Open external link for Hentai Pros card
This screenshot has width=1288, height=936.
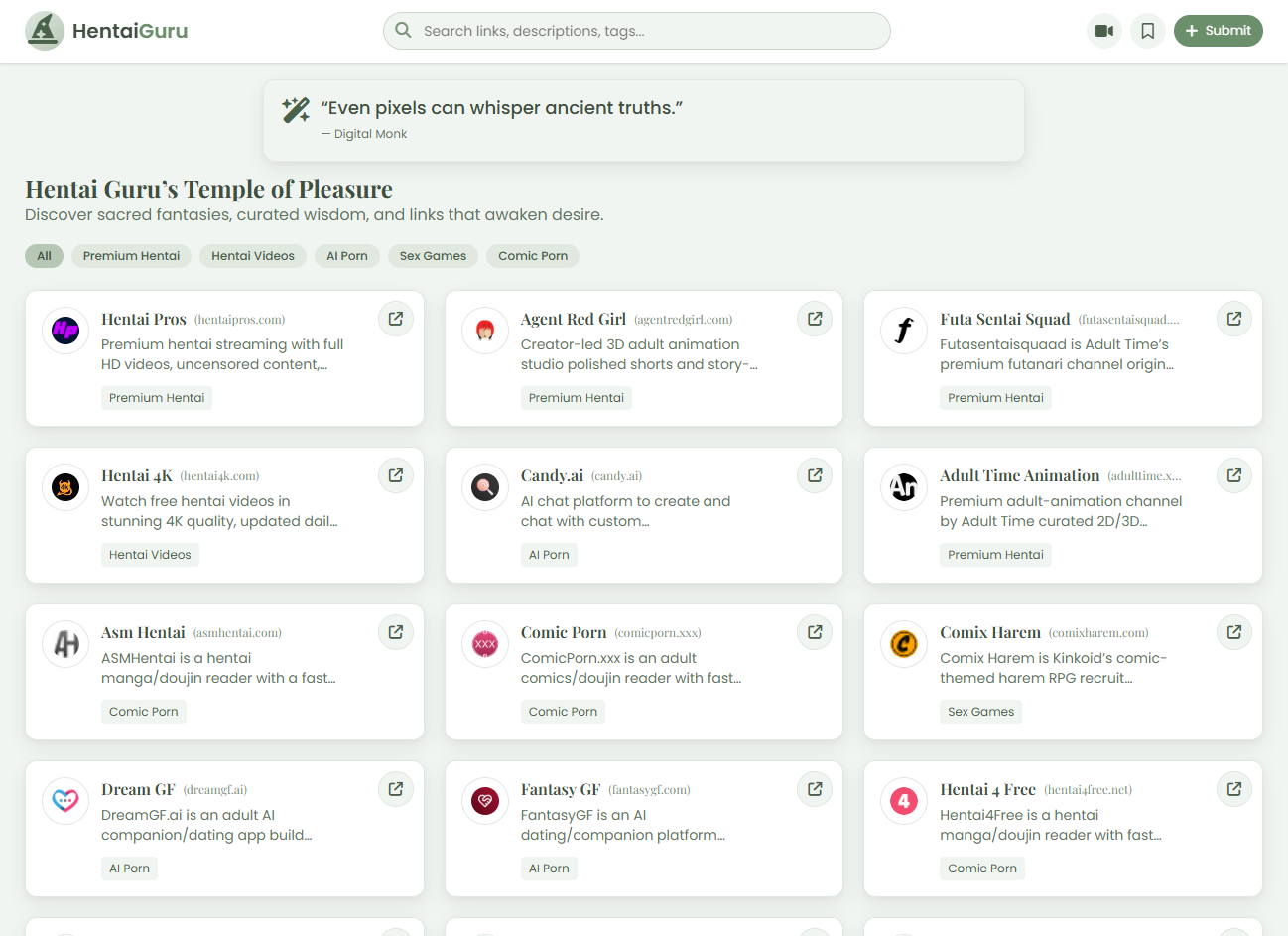[x=396, y=319]
